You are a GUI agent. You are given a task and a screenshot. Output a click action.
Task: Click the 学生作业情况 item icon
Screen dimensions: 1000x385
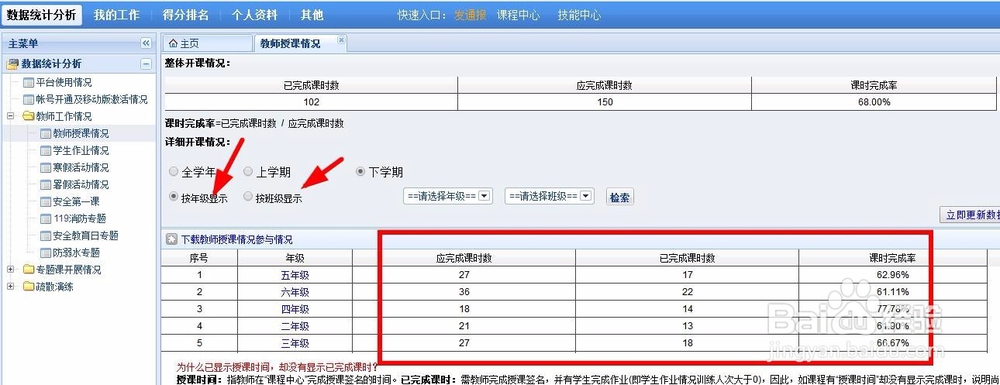click(45, 150)
